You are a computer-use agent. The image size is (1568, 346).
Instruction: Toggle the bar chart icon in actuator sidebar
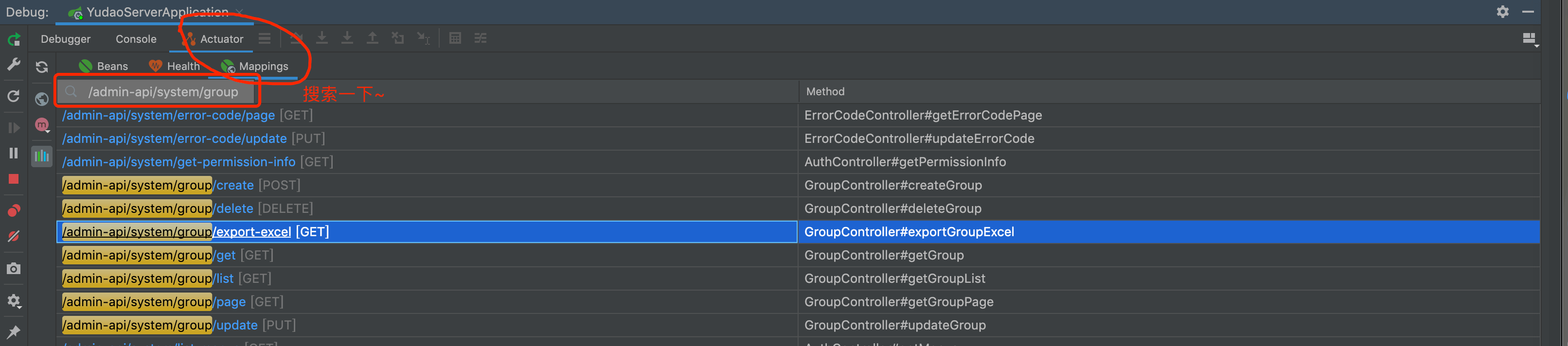pos(41,156)
